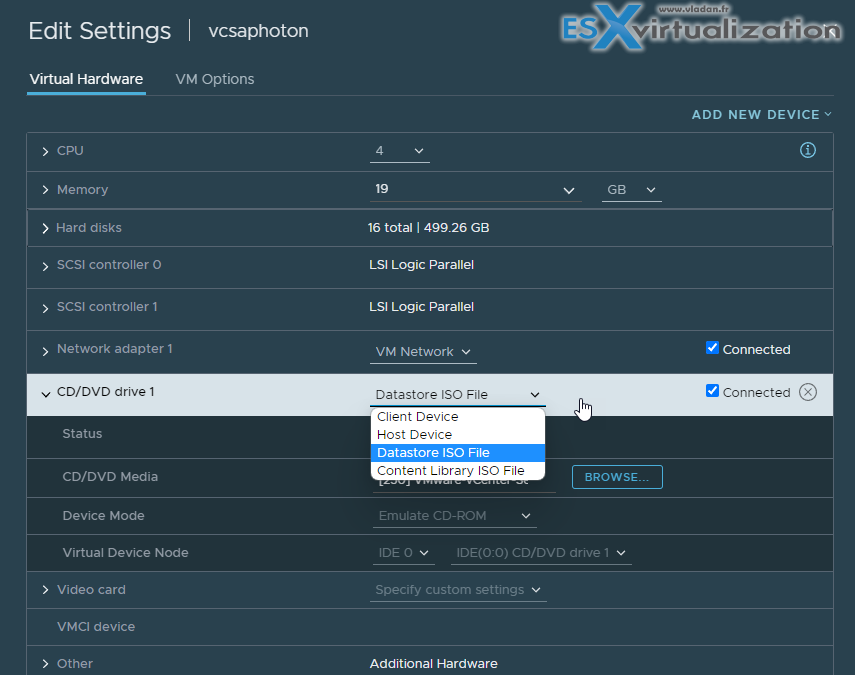This screenshot has height=675, width=855.
Task: Toggle Network adapter 1 Connected checkbox
Action: coord(712,348)
